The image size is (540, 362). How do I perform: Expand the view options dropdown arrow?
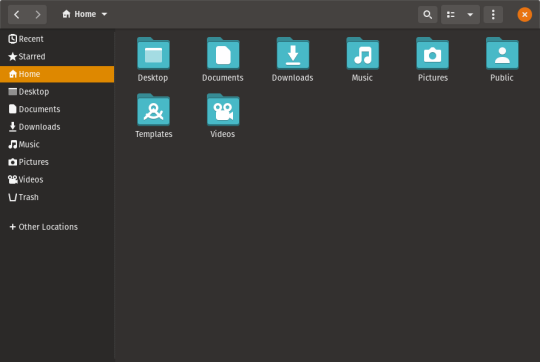pos(470,14)
